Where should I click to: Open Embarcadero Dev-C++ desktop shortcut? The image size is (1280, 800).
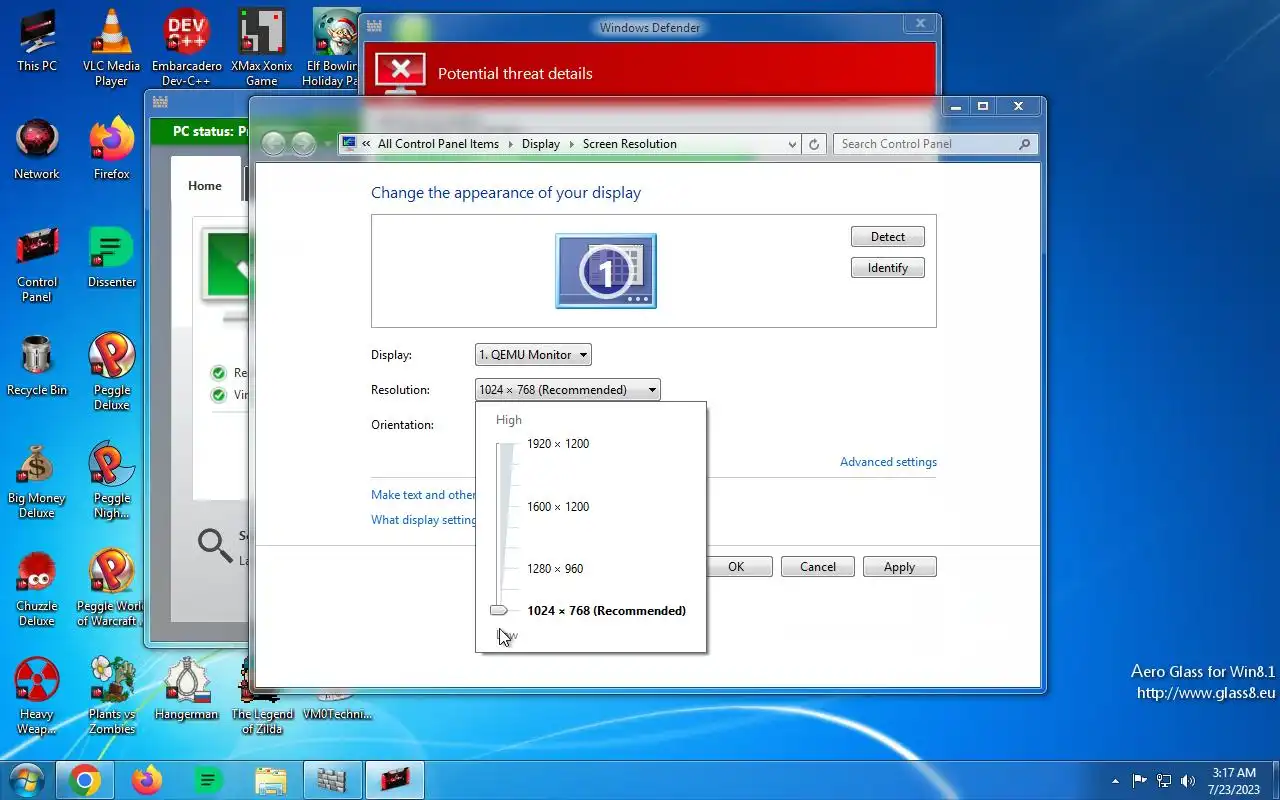pyautogui.click(x=187, y=48)
